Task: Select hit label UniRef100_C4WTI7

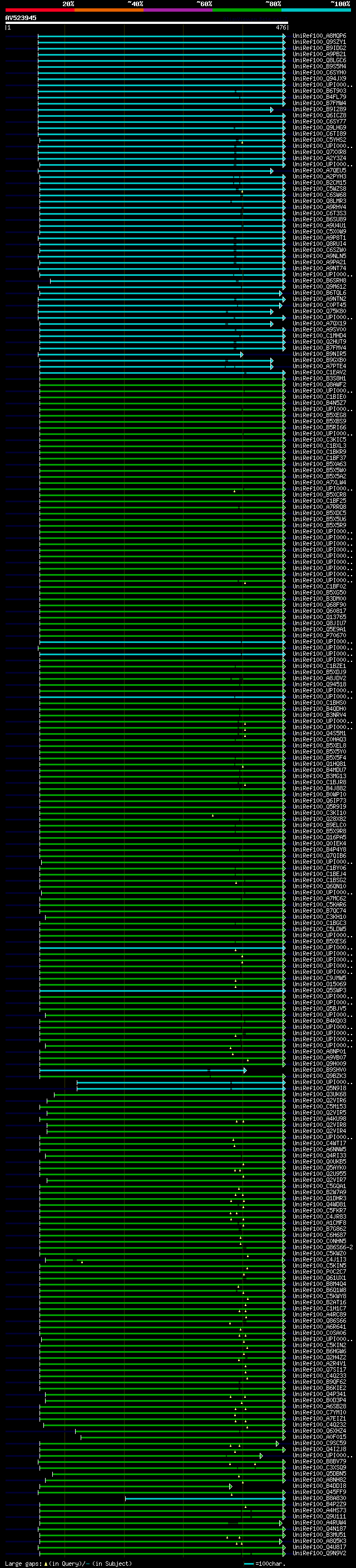Action: pos(319,1143)
